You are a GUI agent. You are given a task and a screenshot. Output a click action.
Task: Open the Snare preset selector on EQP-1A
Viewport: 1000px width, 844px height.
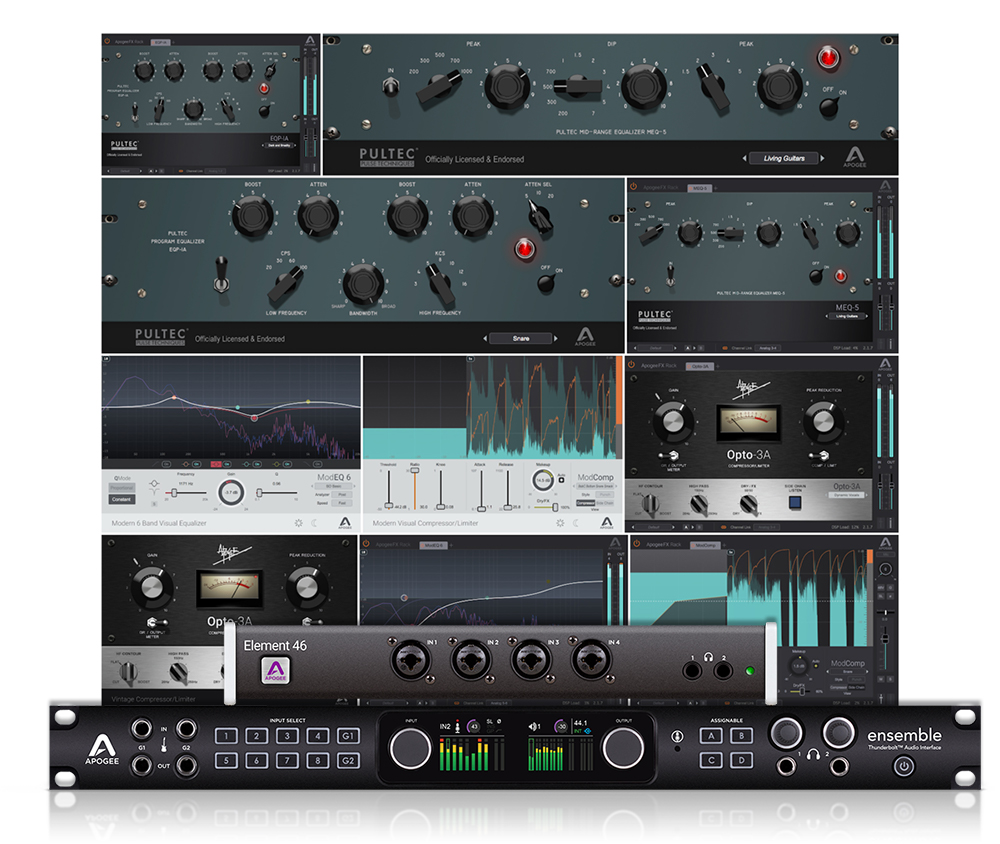520,338
